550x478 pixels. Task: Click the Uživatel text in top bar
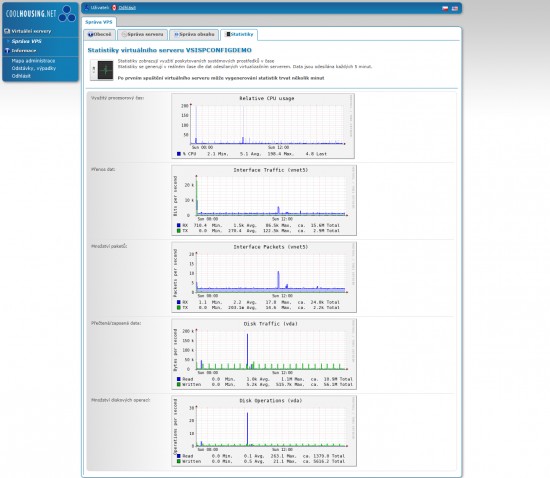pyautogui.click(x=100, y=8)
